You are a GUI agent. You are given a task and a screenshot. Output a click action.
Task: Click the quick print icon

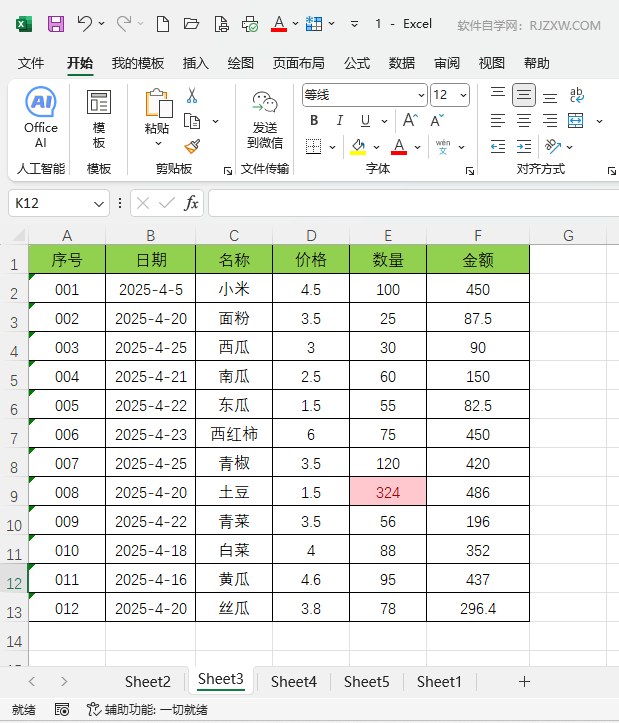point(250,24)
